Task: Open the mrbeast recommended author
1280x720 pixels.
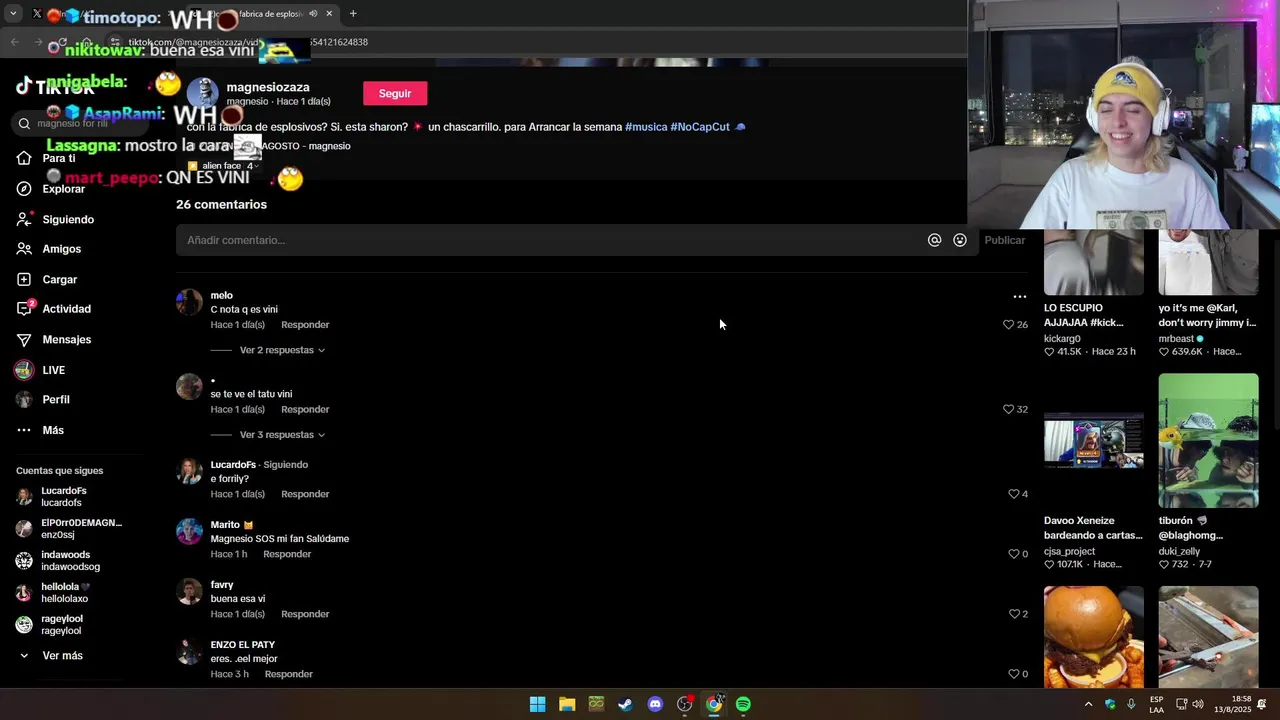Action: (1176, 339)
